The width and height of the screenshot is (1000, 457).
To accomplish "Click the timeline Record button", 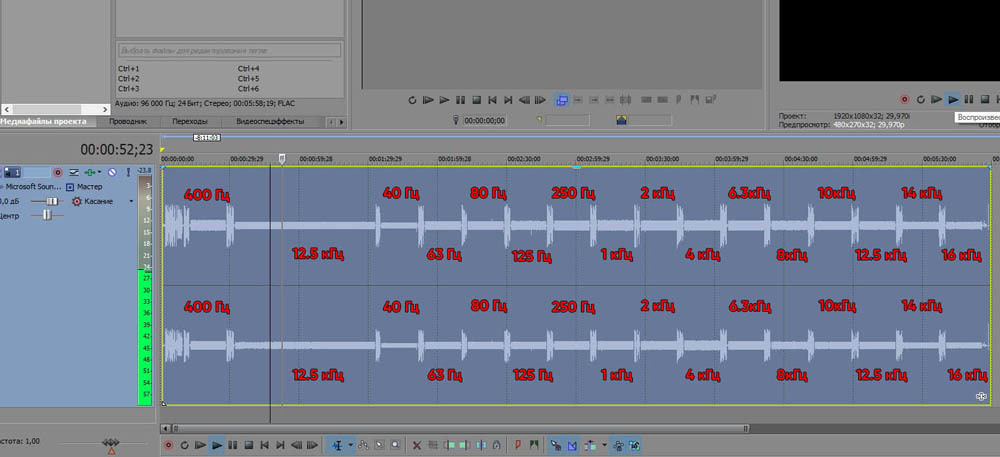I will [x=168, y=445].
